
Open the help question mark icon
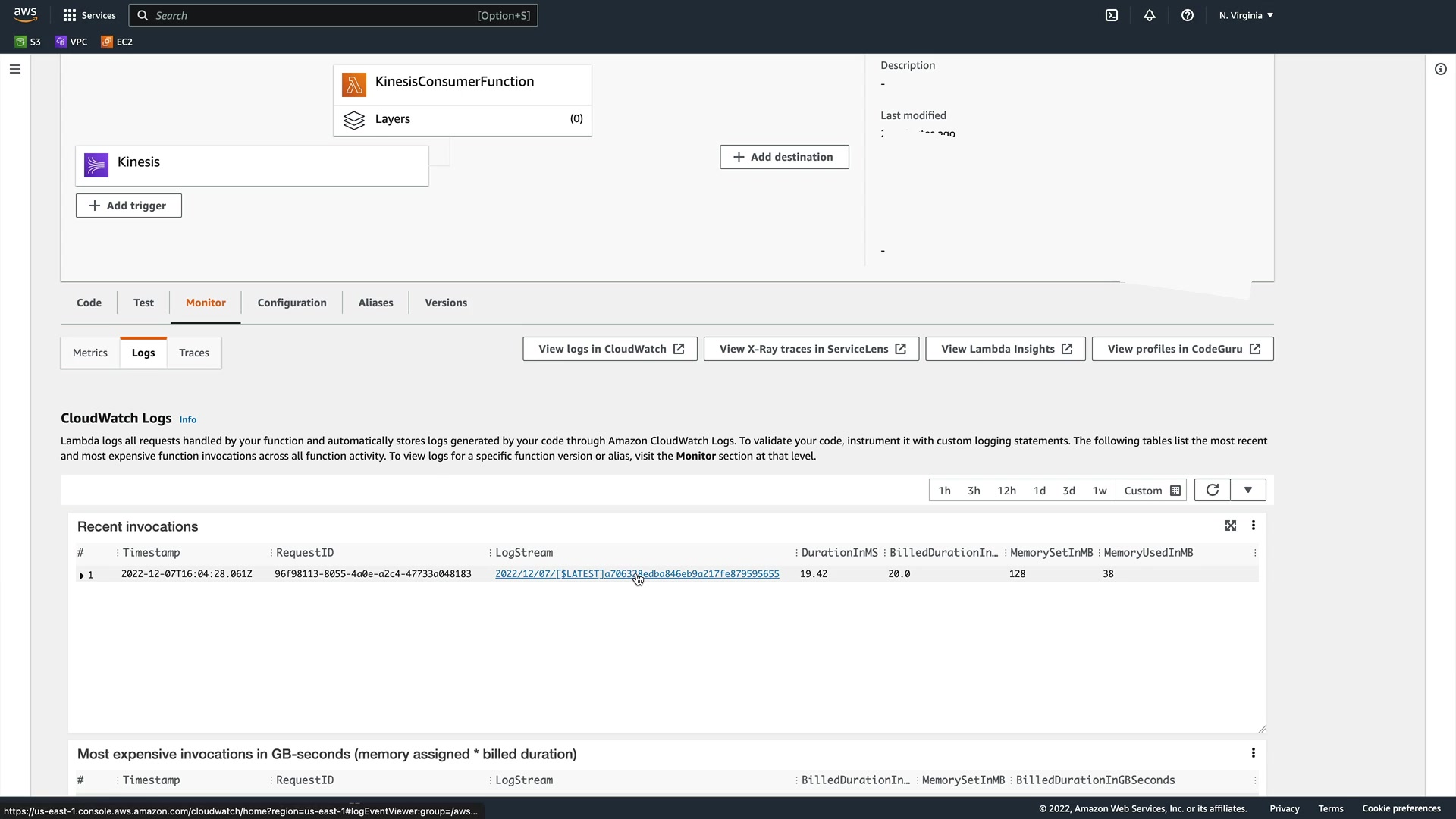(x=1188, y=15)
